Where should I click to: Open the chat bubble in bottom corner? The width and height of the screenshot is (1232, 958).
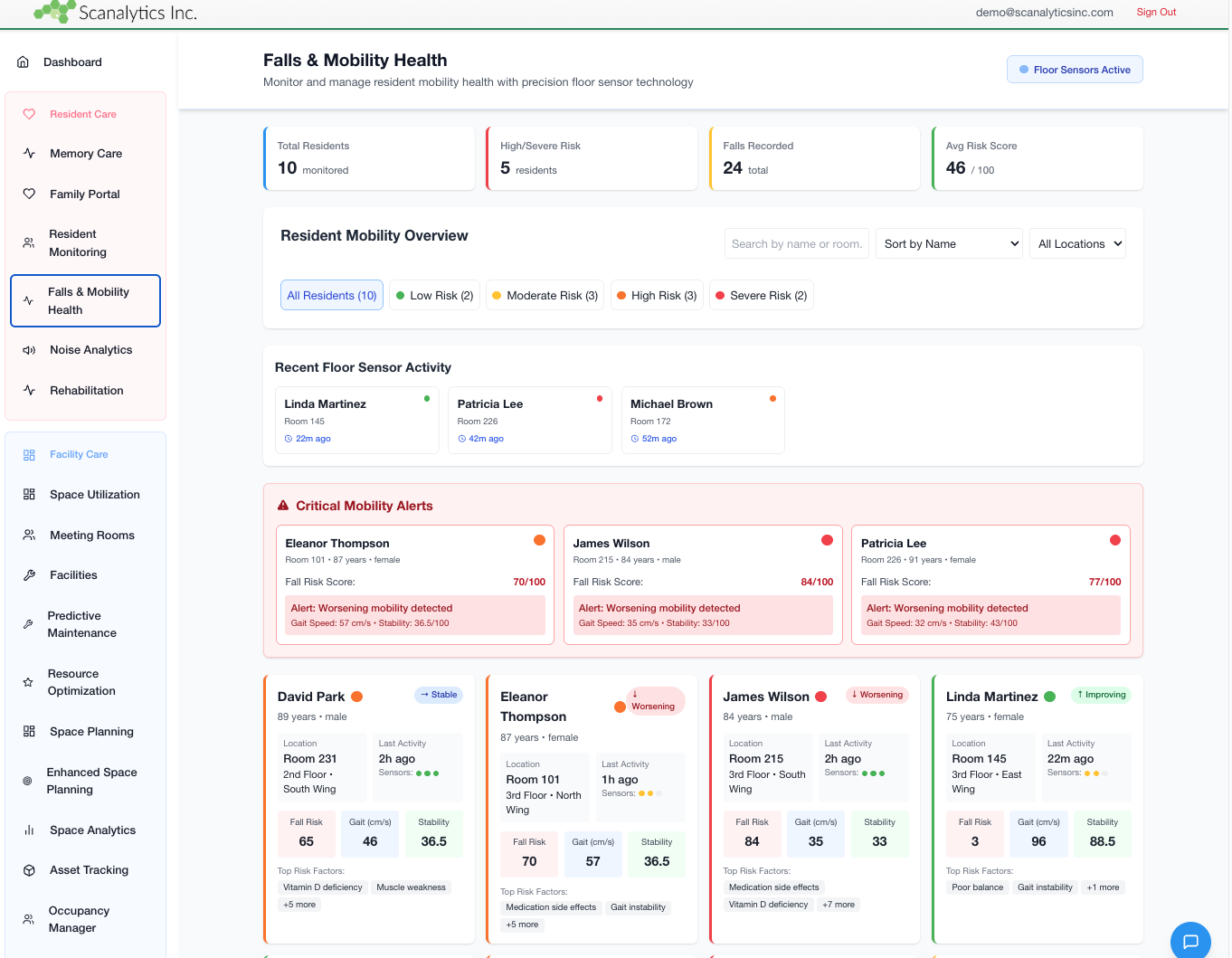[x=1190, y=941]
